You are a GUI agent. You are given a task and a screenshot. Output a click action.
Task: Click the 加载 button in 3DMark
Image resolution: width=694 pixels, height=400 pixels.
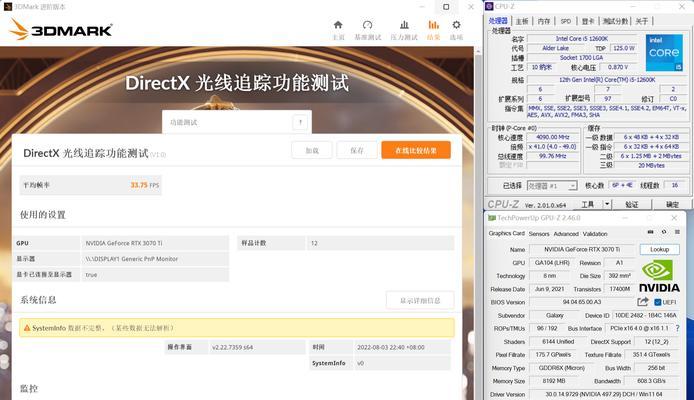click(x=312, y=150)
